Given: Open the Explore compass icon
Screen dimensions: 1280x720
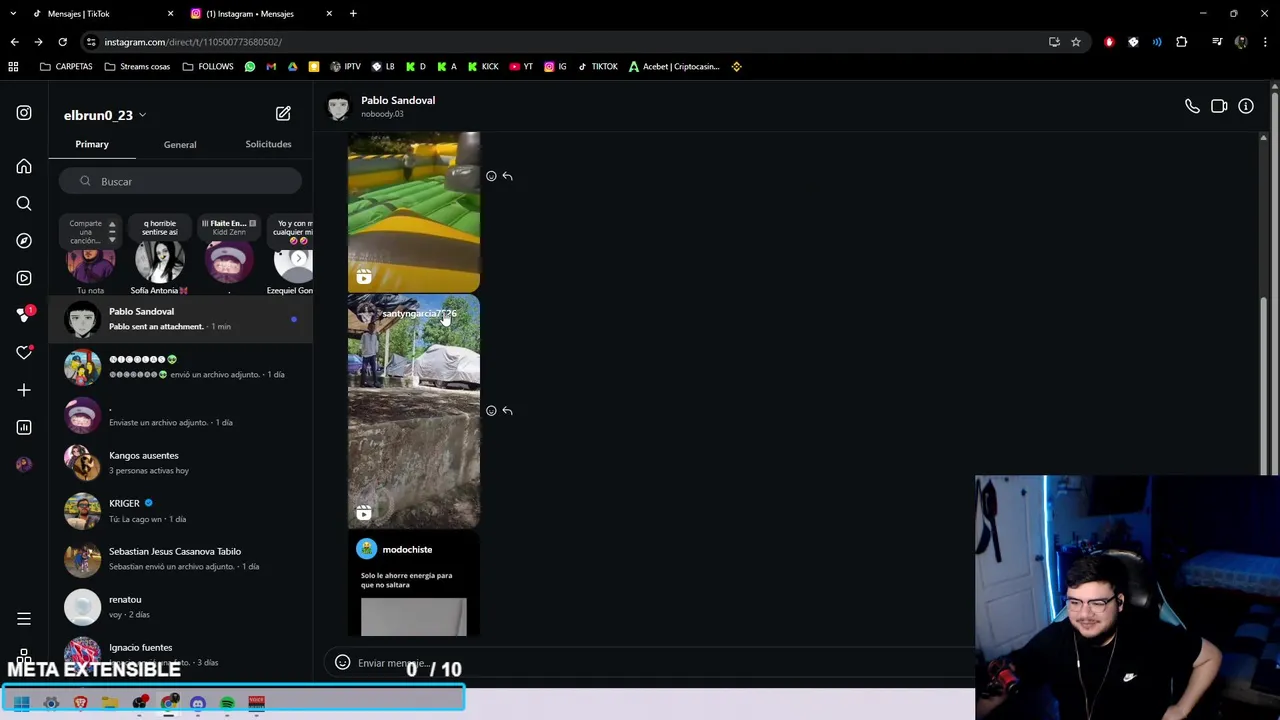Looking at the screenshot, I should point(24,240).
